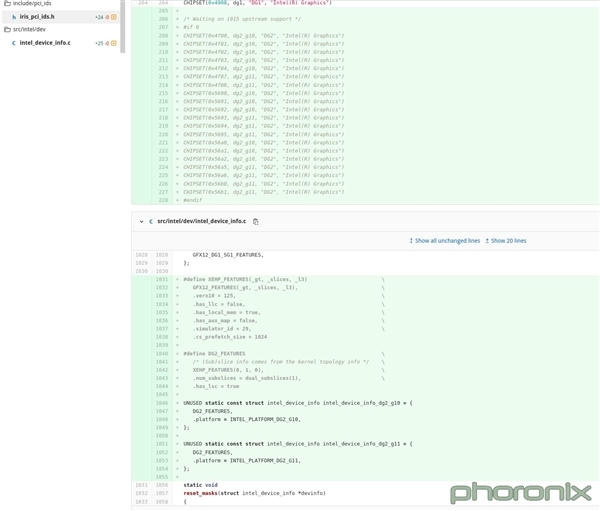Collapse the src/intel/dev folder

(25, 29)
